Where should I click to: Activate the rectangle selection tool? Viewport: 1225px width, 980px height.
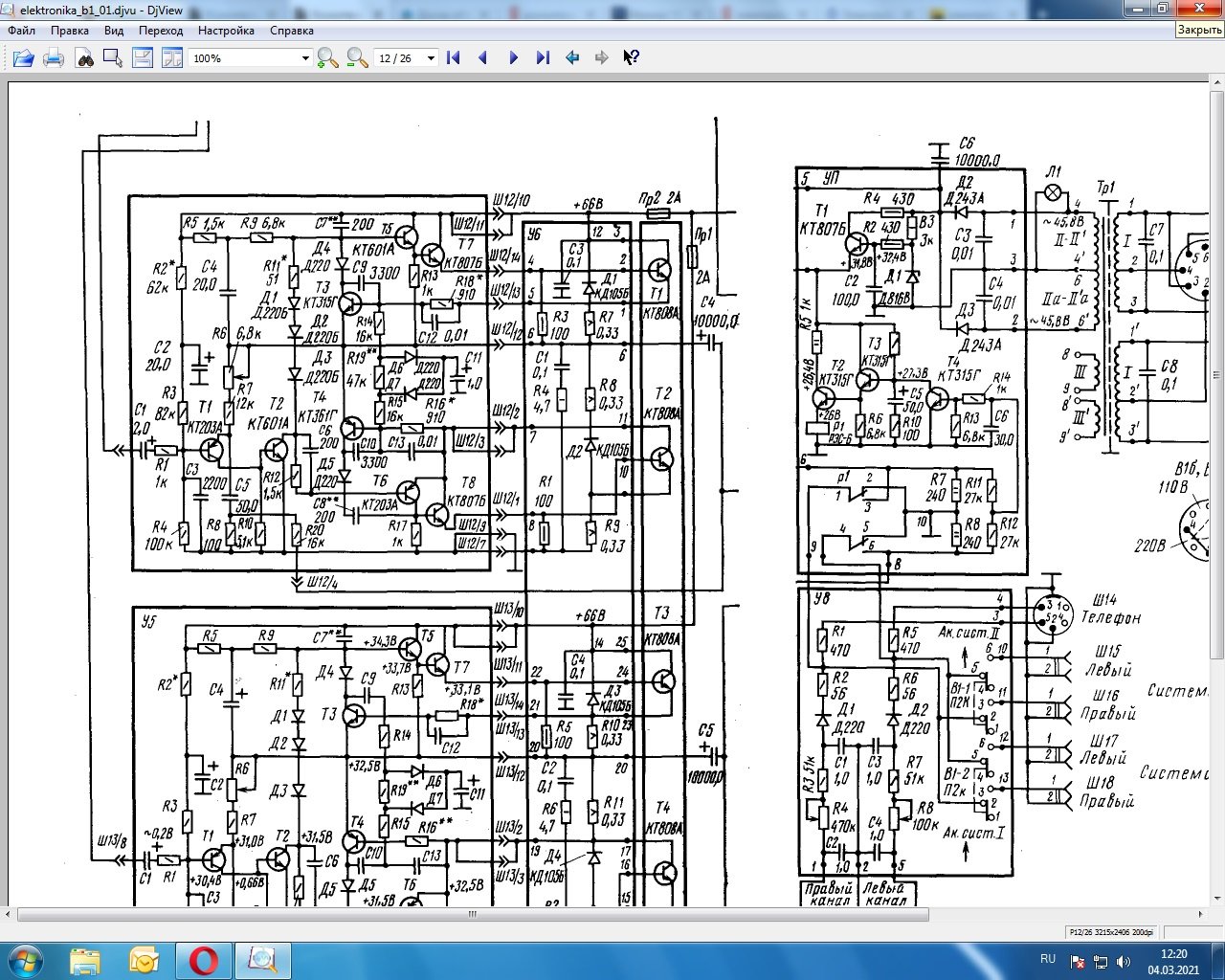tap(113, 58)
